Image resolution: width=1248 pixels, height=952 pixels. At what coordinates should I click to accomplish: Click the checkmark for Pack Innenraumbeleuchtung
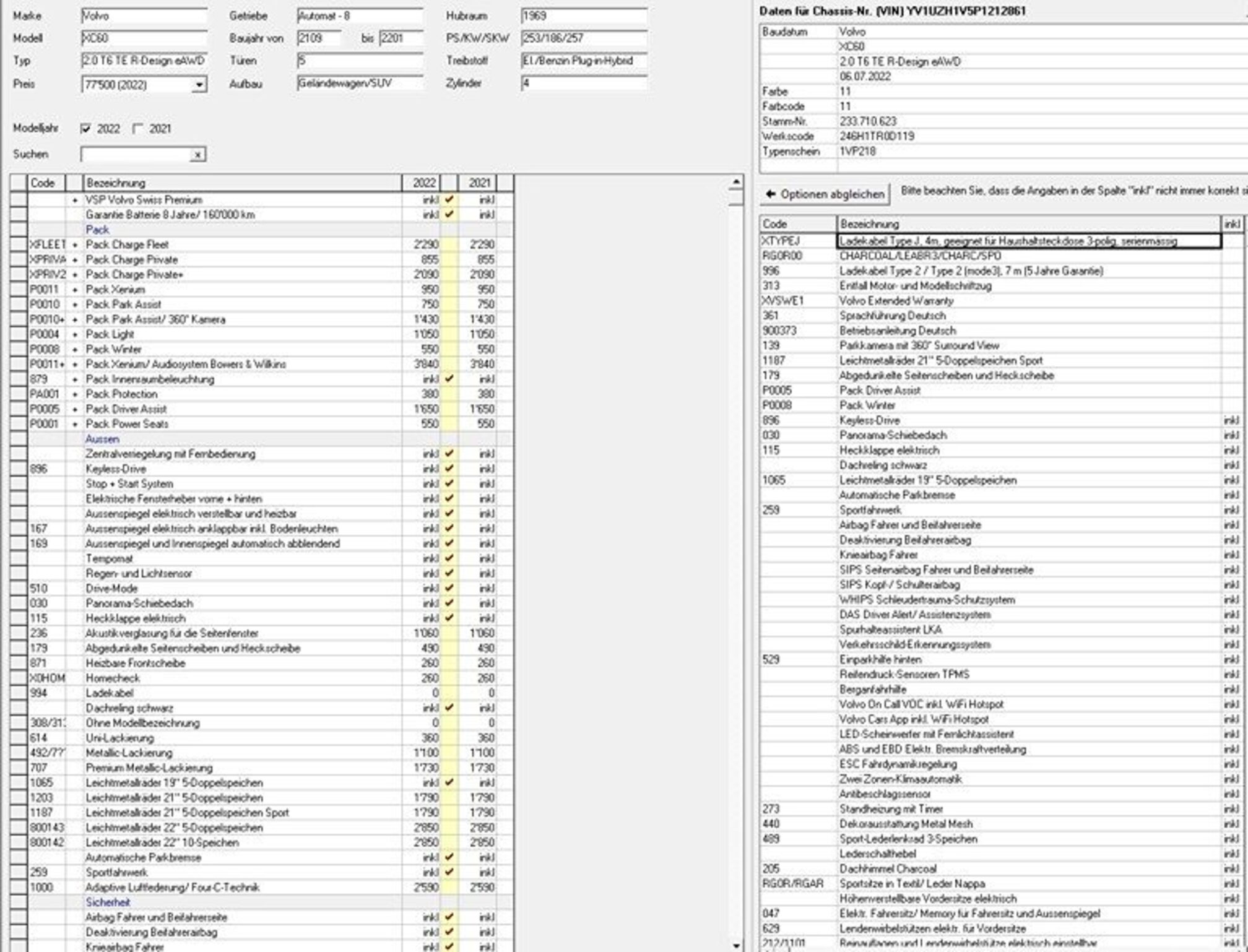449,379
